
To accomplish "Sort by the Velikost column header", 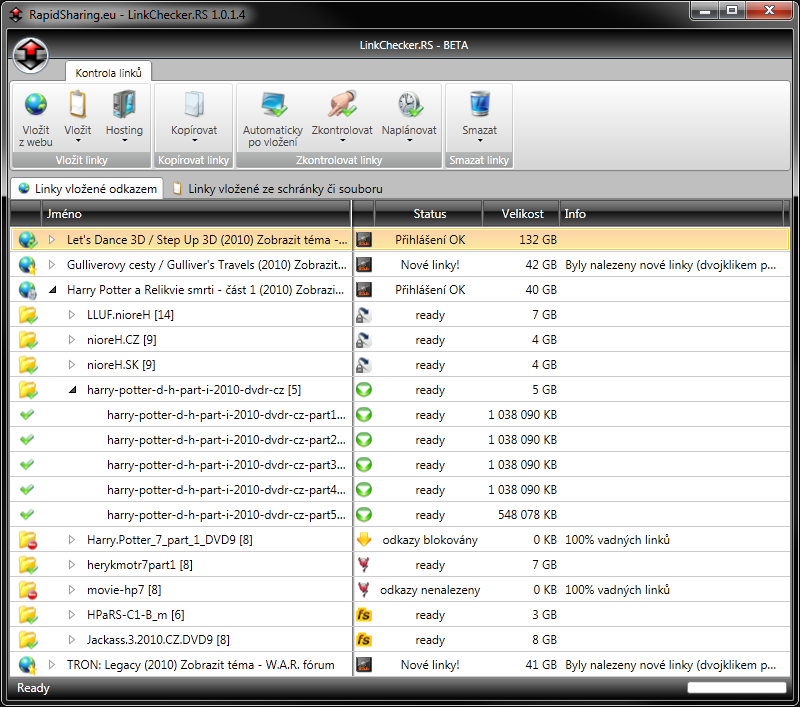I will (x=520, y=214).
